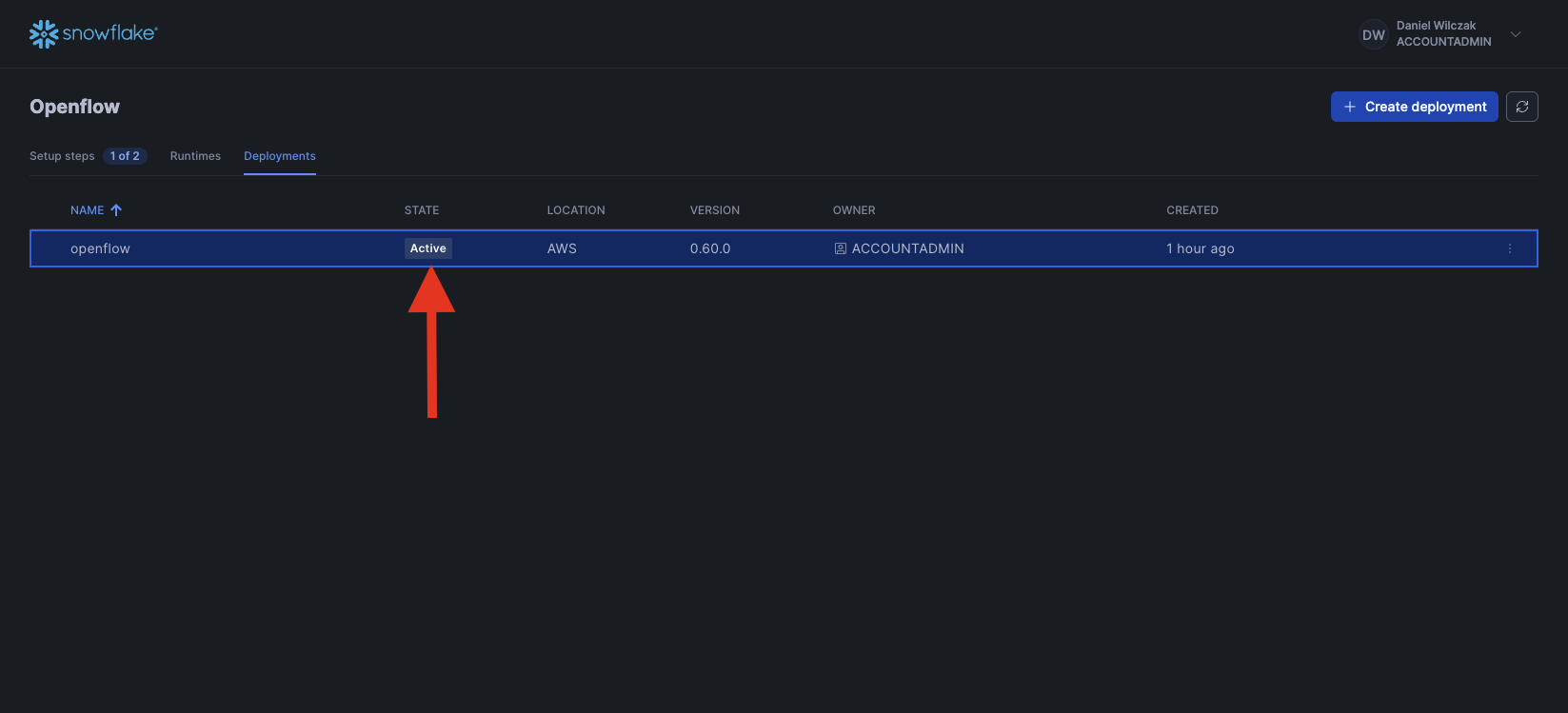Image resolution: width=1568 pixels, height=713 pixels.
Task: Select the Deployments tab
Action: coord(279,156)
